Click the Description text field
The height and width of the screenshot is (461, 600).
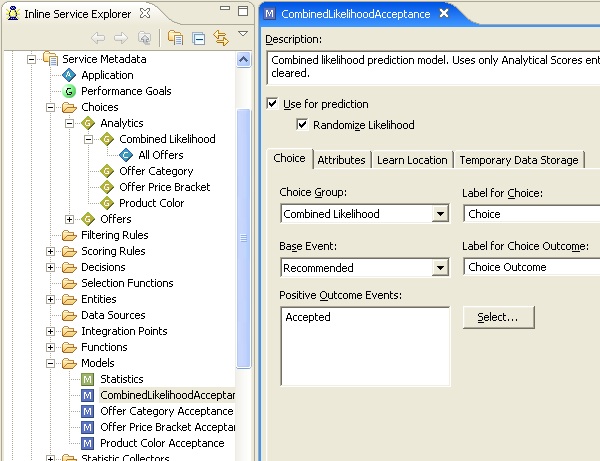pyautogui.click(x=433, y=67)
